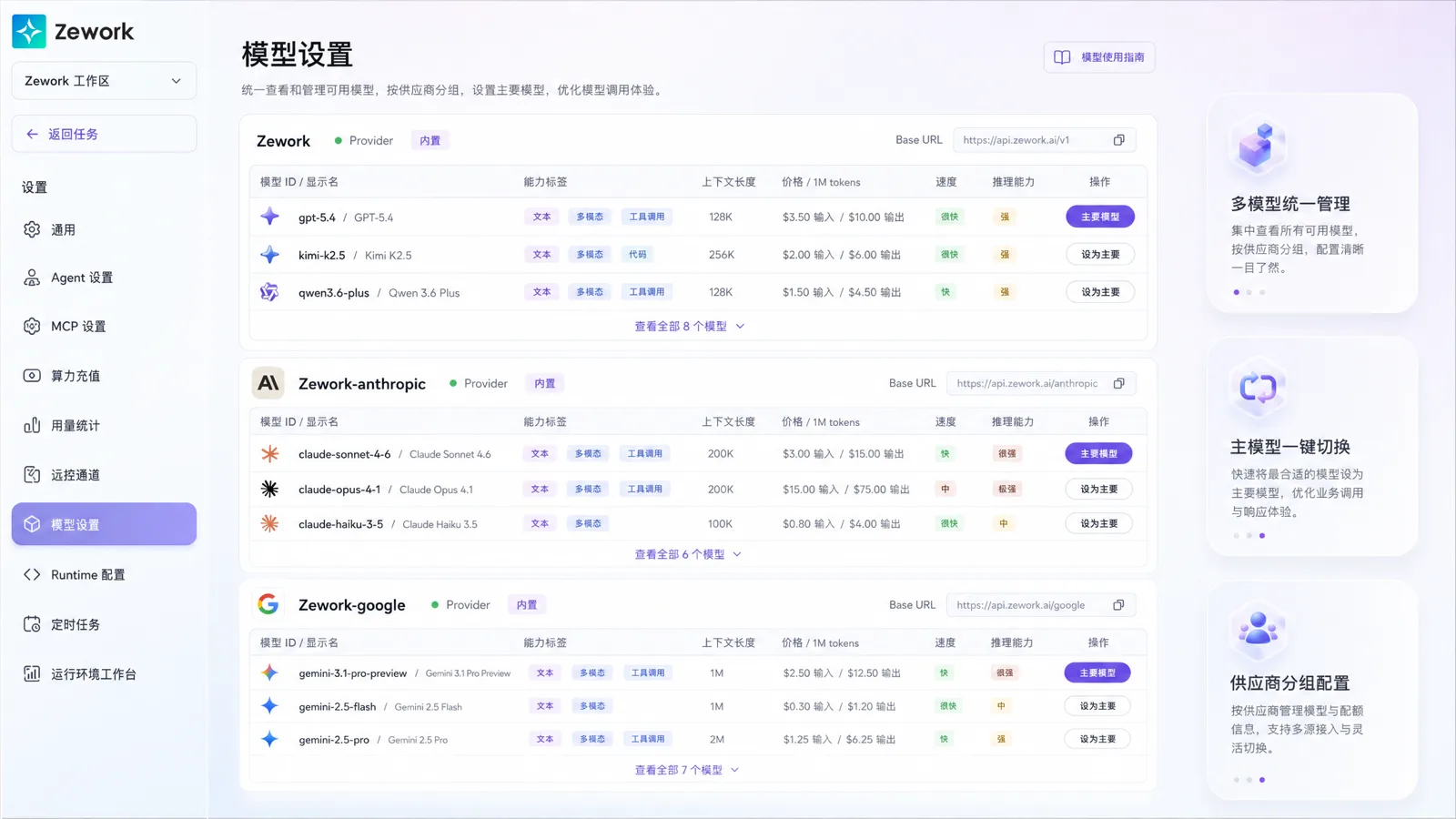This screenshot has width=1456, height=819.
Task: Click 主要模型 button for gemini-3.1-pro-preview
Action: click(x=1097, y=672)
